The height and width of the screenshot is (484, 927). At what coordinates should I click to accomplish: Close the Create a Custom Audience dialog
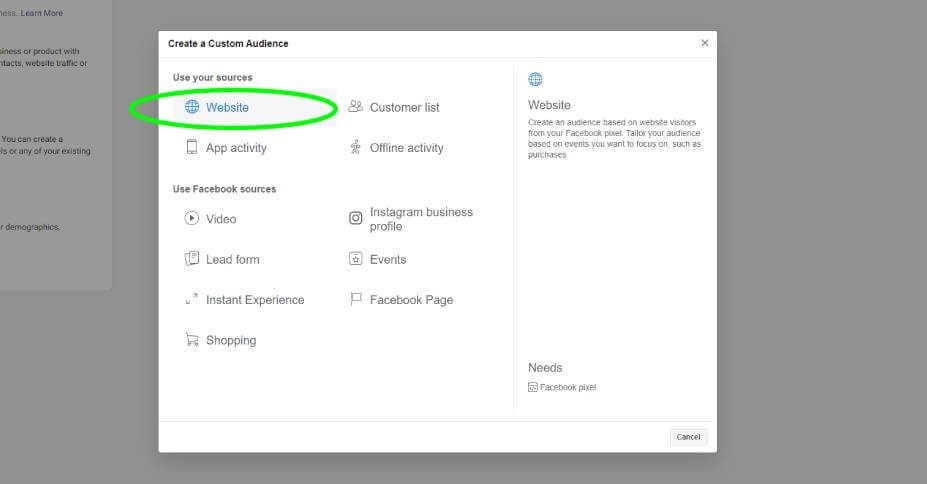click(704, 43)
